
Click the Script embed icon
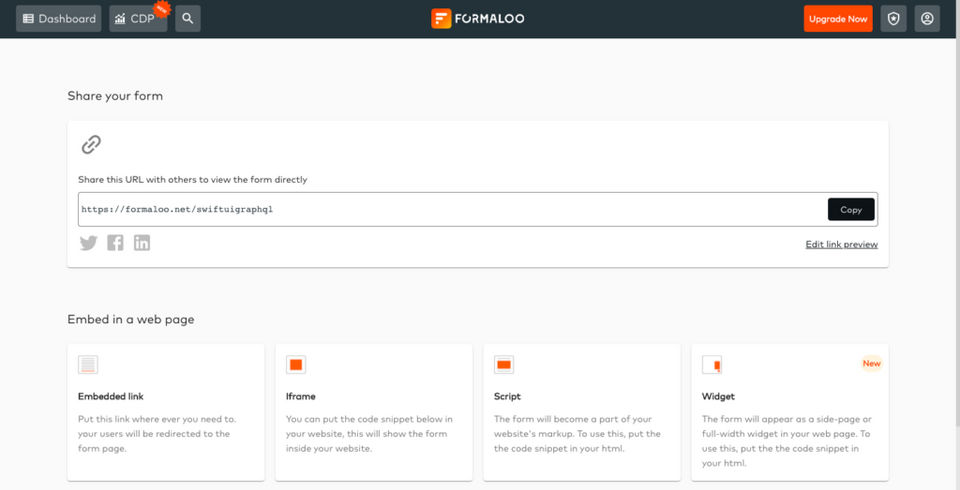pyautogui.click(x=504, y=365)
